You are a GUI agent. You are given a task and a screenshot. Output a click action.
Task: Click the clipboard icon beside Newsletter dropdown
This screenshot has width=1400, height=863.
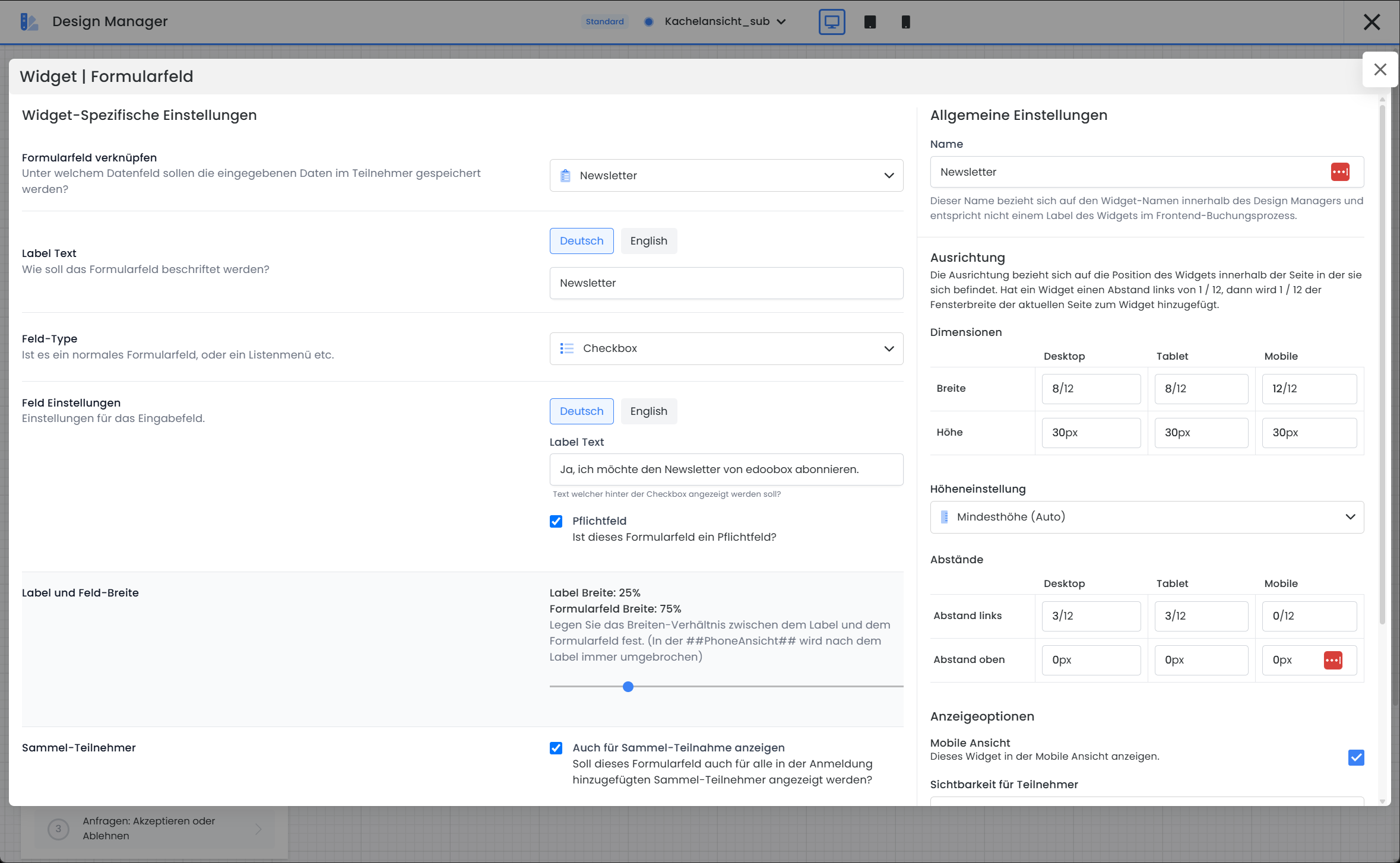(565, 176)
